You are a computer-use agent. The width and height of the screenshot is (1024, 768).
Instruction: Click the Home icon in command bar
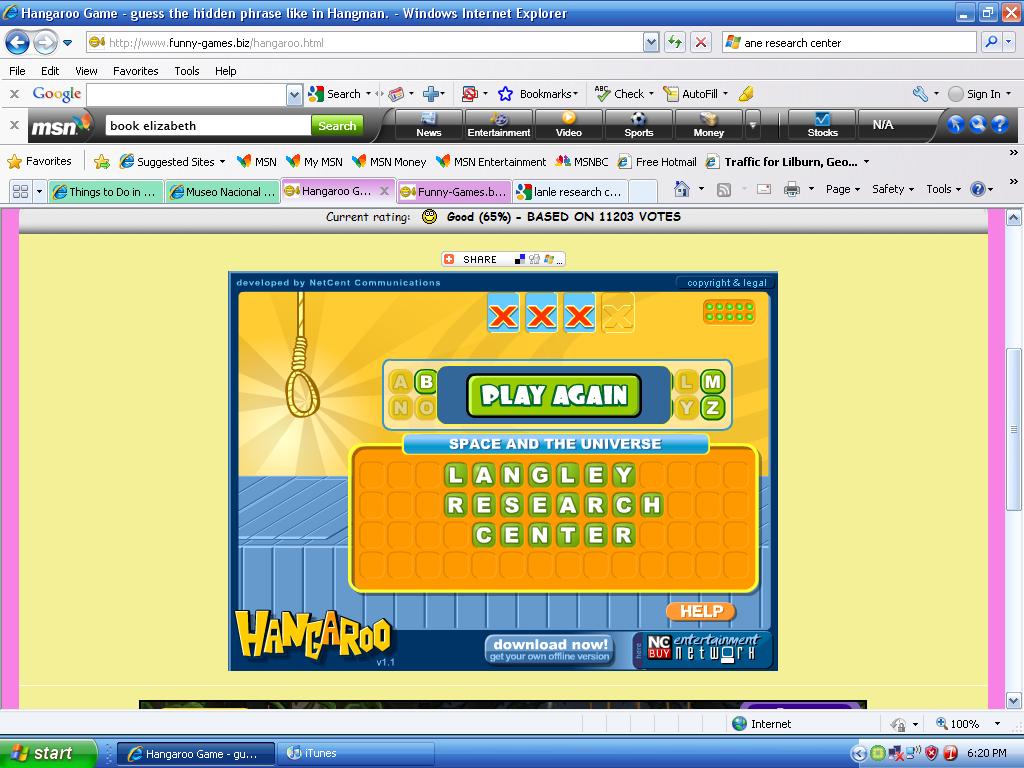tap(682, 189)
